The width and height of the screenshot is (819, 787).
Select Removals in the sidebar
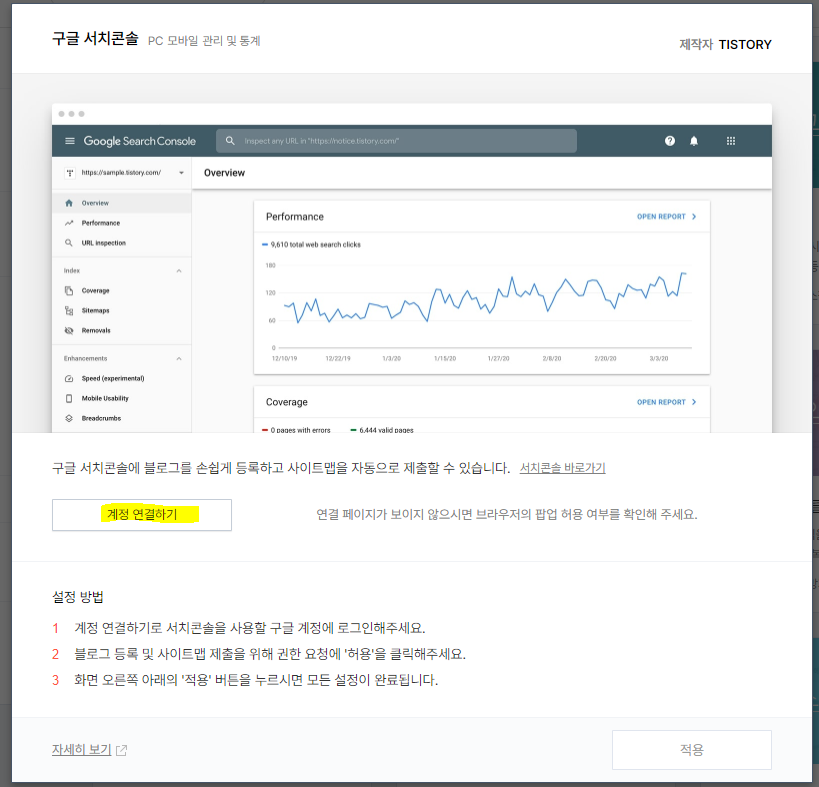click(x=122, y=331)
